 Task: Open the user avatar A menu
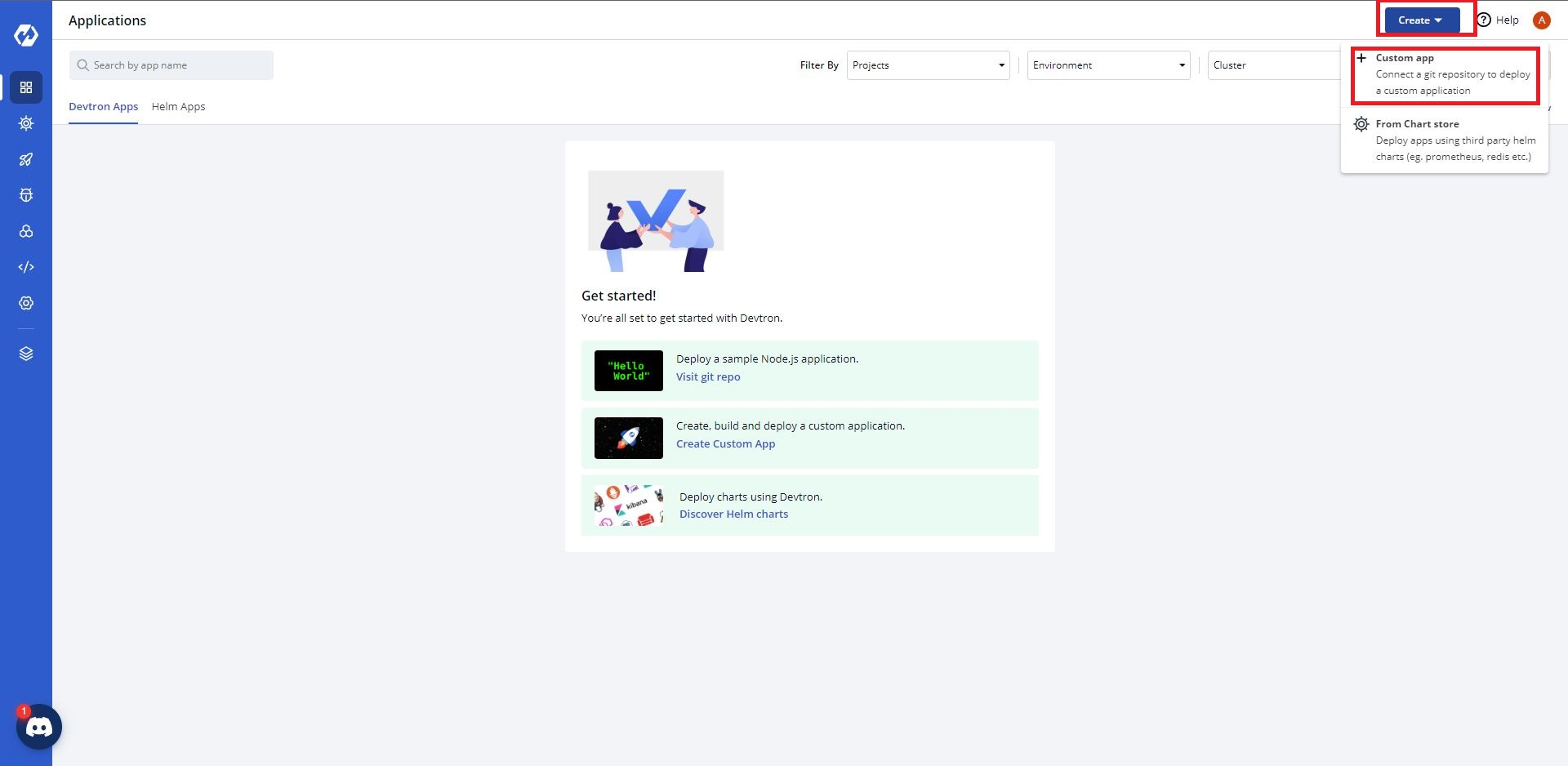pos(1542,20)
